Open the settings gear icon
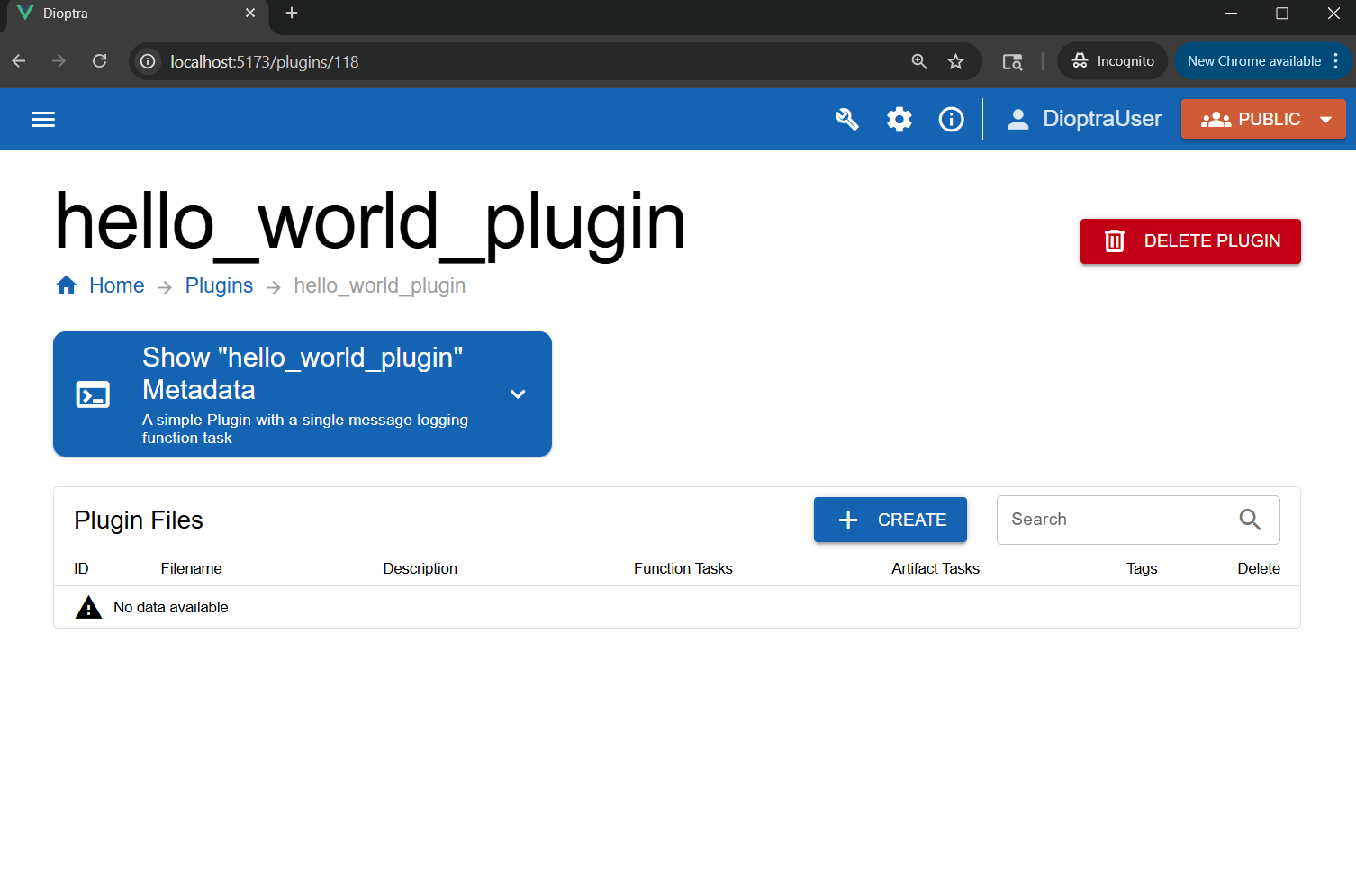This screenshot has width=1356, height=896. click(x=899, y=119)
